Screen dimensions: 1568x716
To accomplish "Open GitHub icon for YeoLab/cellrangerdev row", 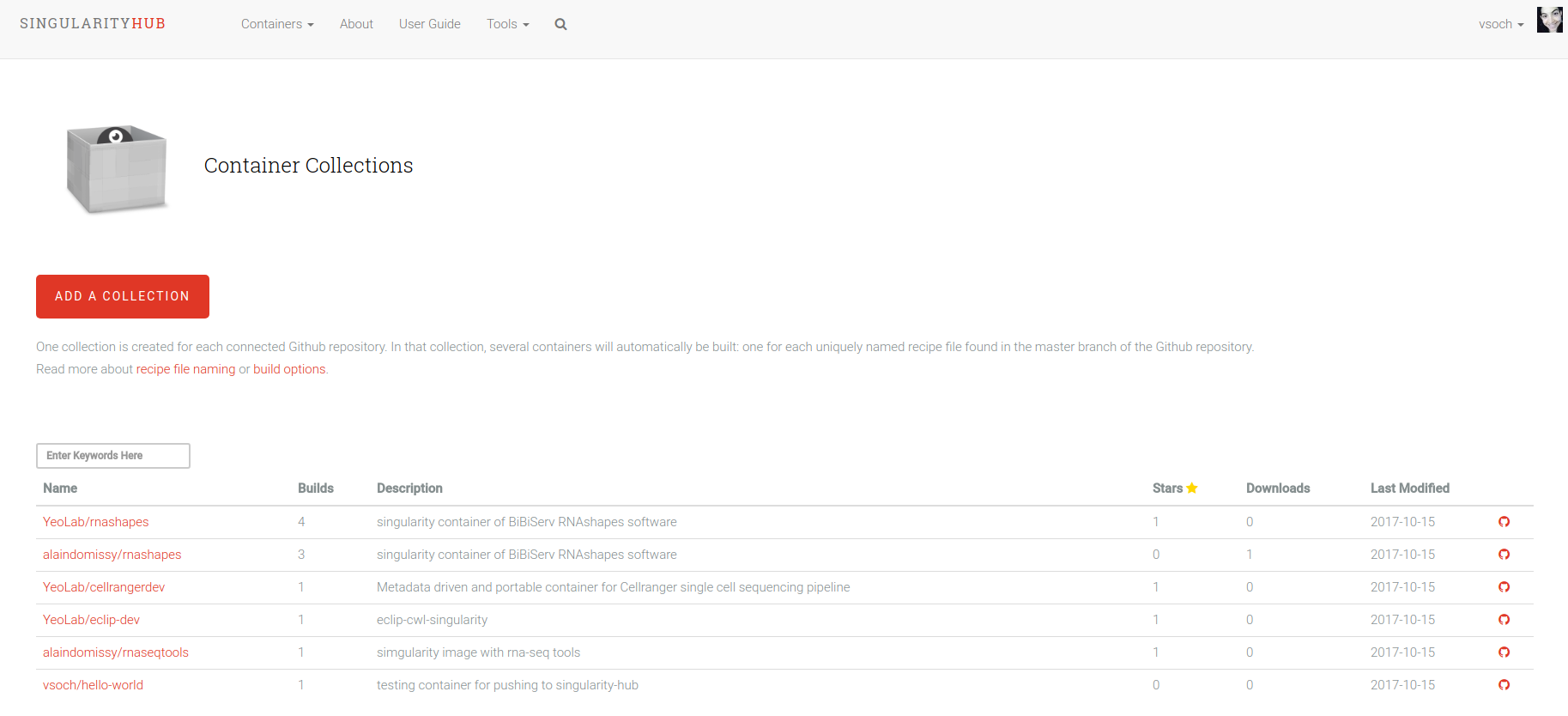I will [1504, 587].
